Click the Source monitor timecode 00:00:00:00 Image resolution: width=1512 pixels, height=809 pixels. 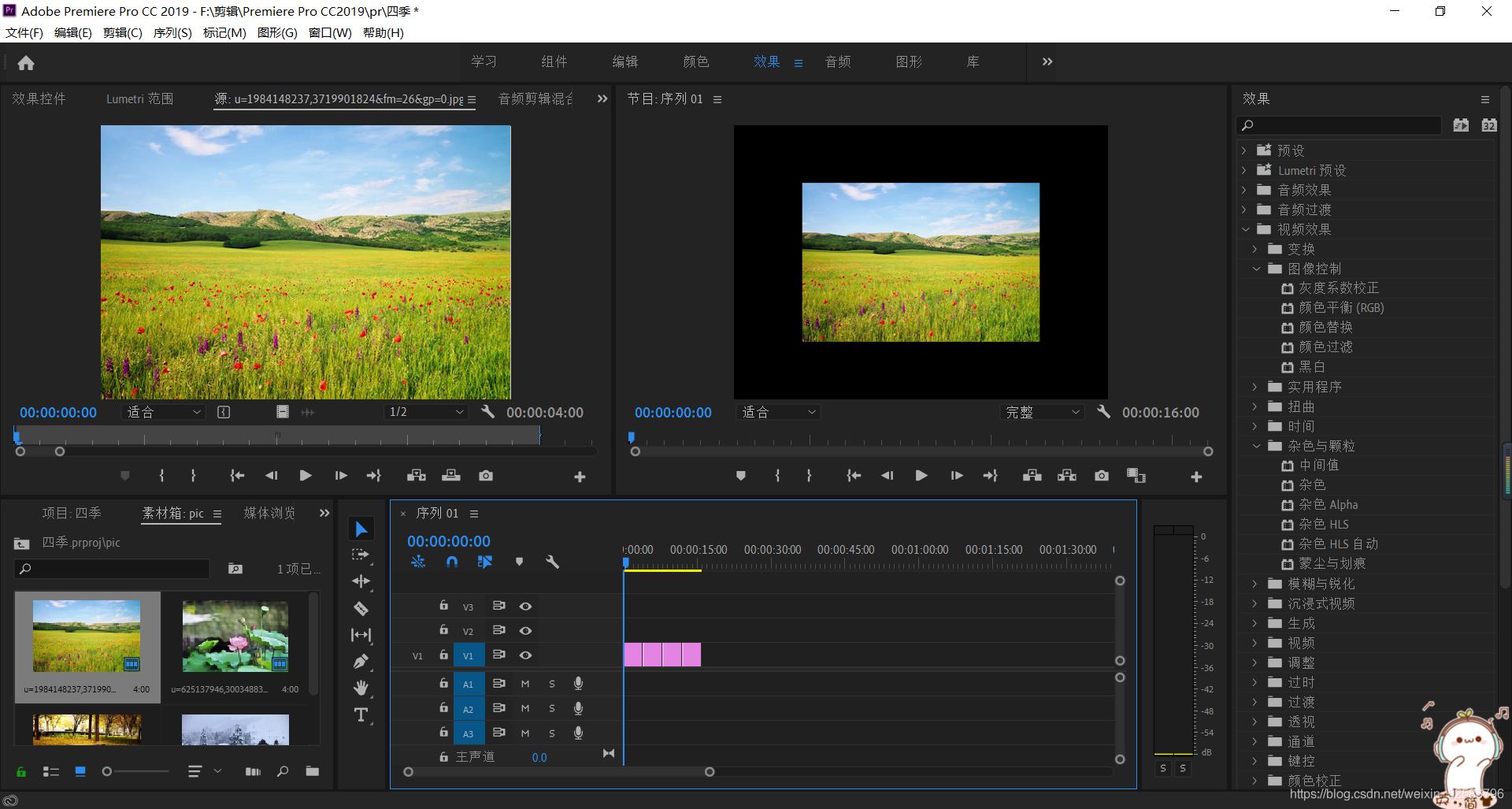pyautogui.click(x=58, y=413)
